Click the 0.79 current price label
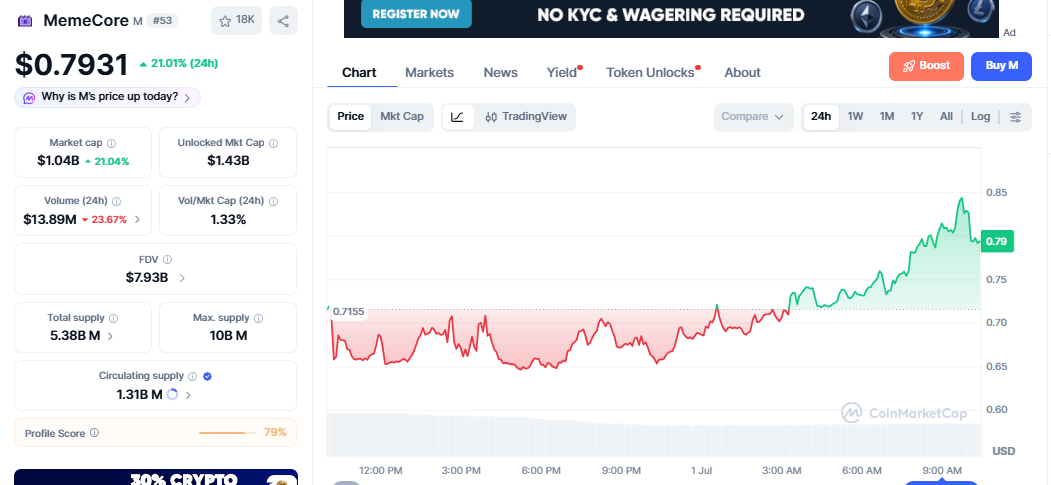This screenshot has height=485, width=1051. (997, 241)
